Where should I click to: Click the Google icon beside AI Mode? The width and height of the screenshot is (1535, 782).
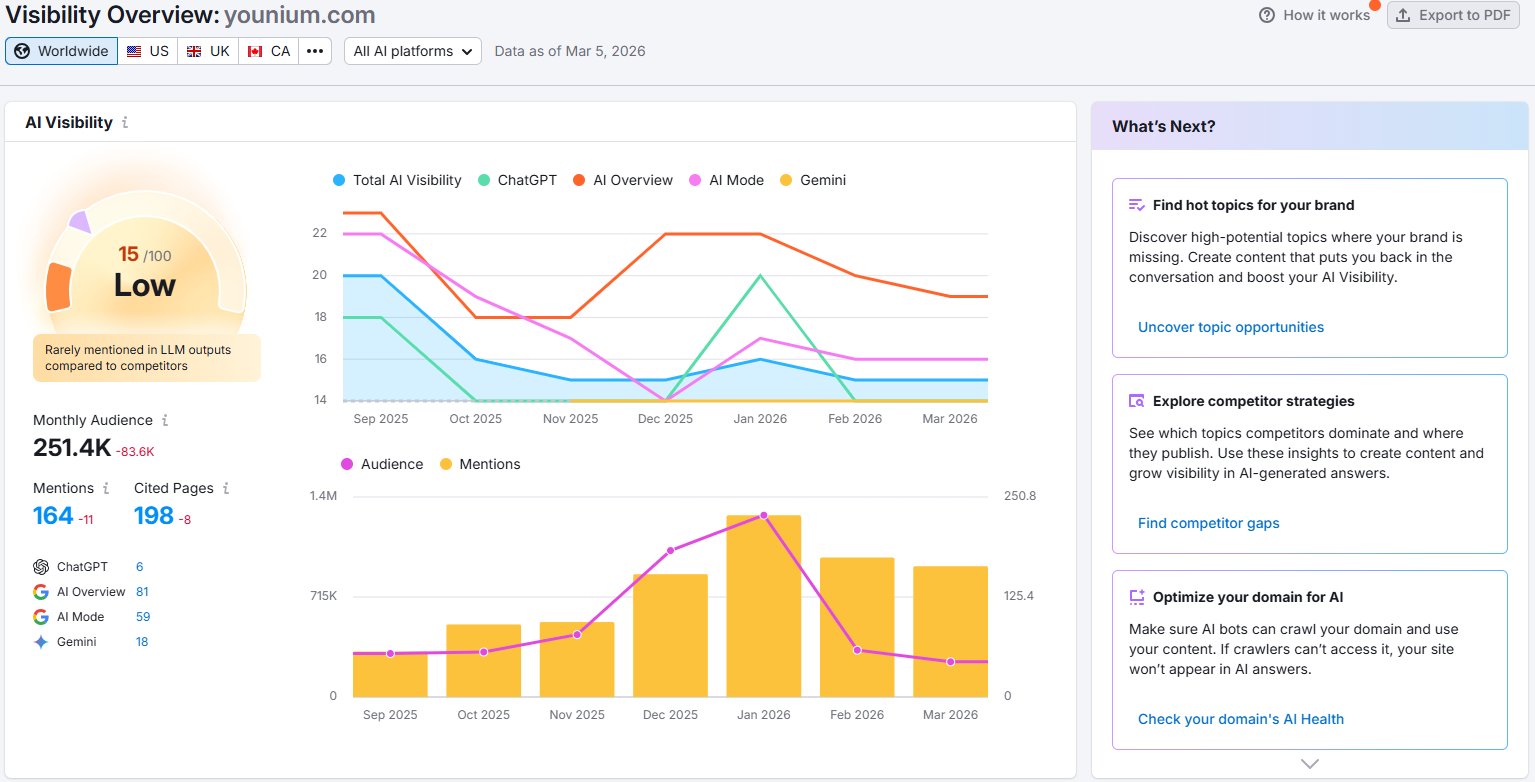click(x=41, y=617)
